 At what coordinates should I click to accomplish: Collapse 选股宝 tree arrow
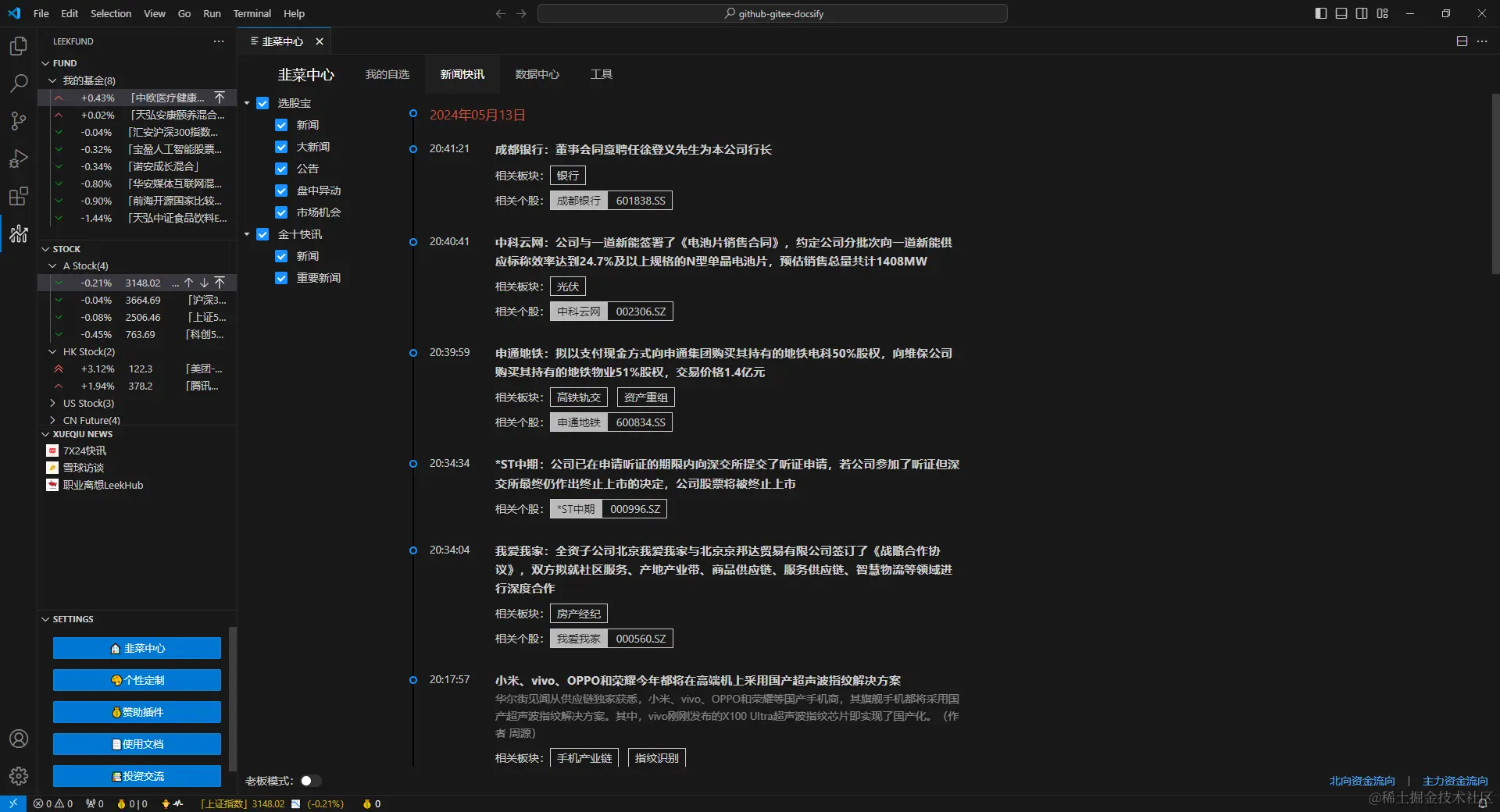[247, 103]
